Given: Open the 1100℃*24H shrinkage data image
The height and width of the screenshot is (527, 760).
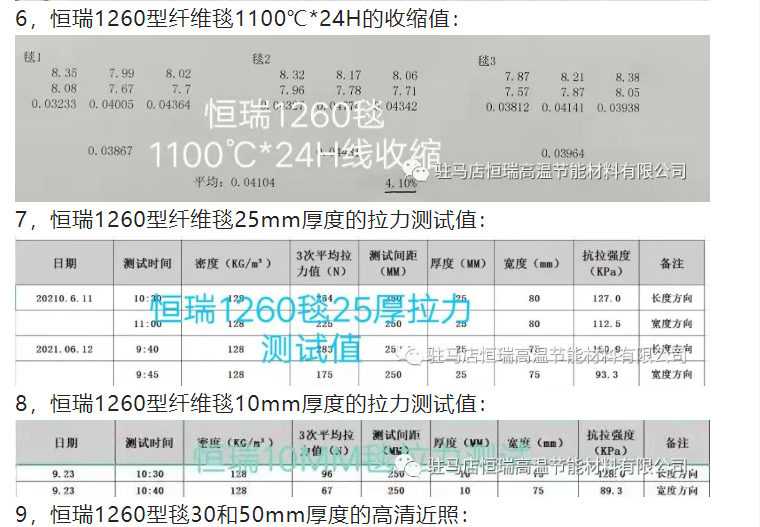Looking at the screenshot, I should point(362,118).
